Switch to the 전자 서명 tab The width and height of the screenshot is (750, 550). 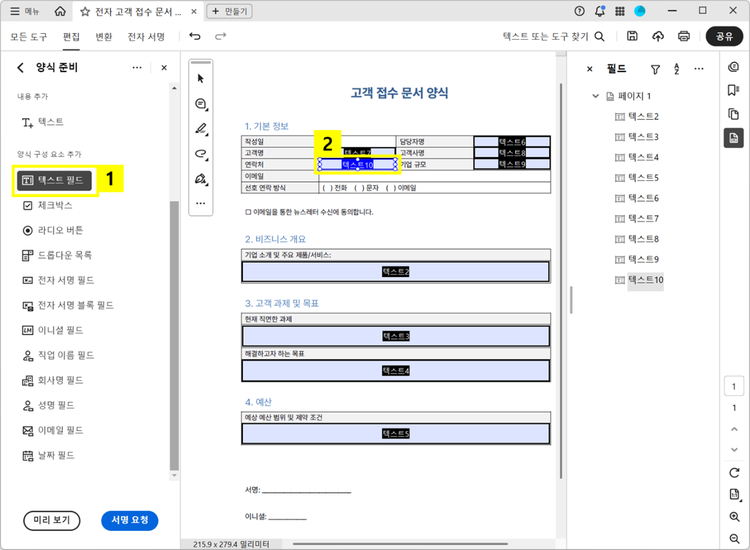pos(146,37)
